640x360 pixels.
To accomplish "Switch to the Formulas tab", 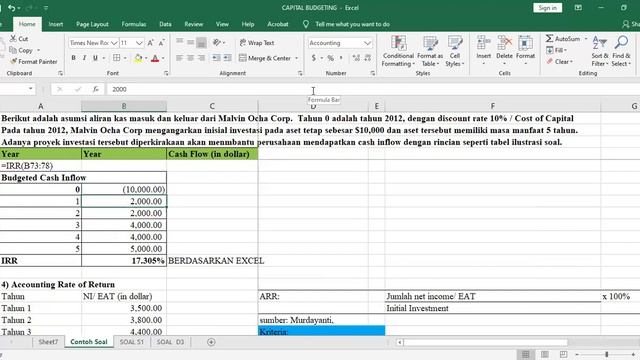I will [x=134, y=24].
